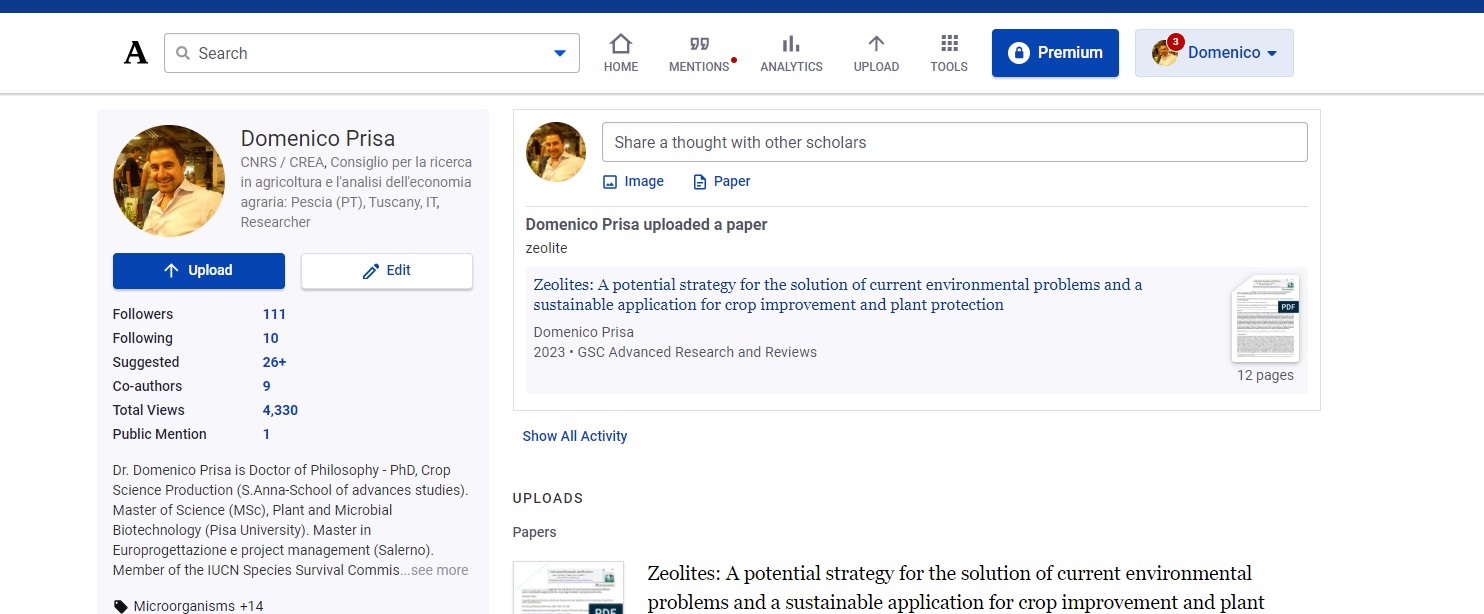The height and width of the screenshot is (614, 1484).
Task: Click the Upload arrow in navbar
Action: click(x=876, y=44)
